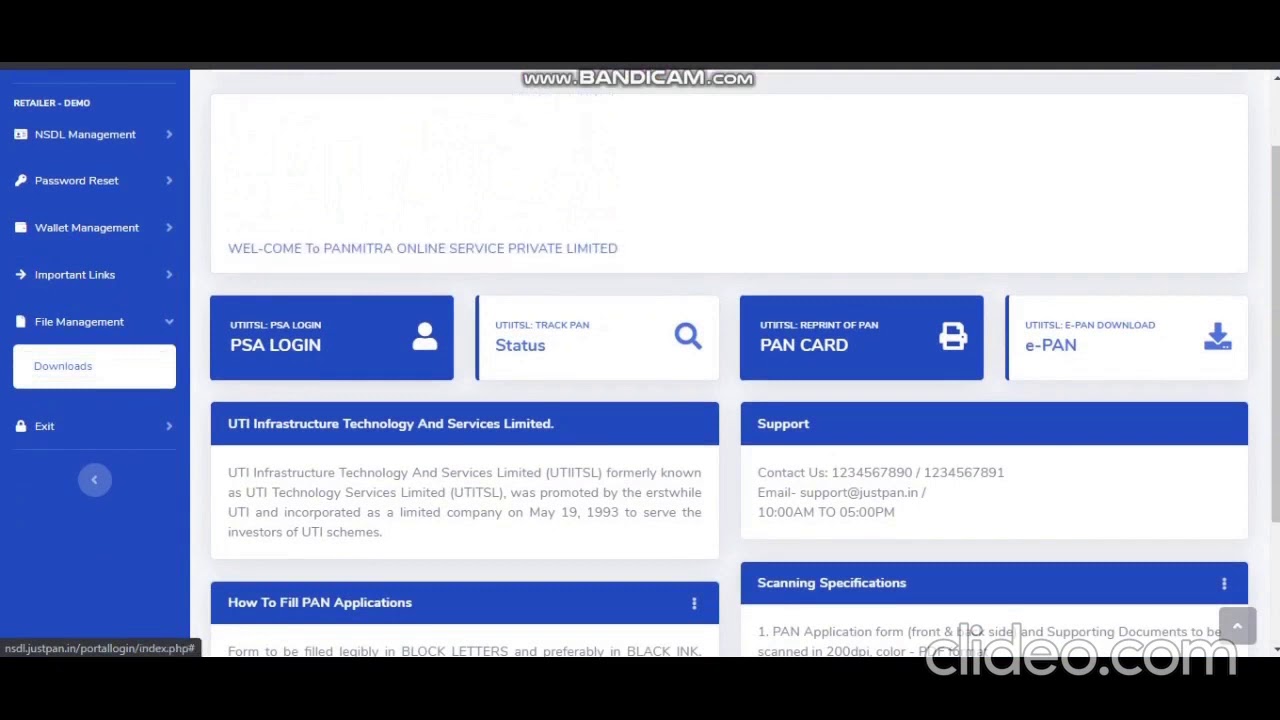The image size is (1280, 720).
Task: Open the Reprint of PAN CARD card
Action: tap(862, 338)
